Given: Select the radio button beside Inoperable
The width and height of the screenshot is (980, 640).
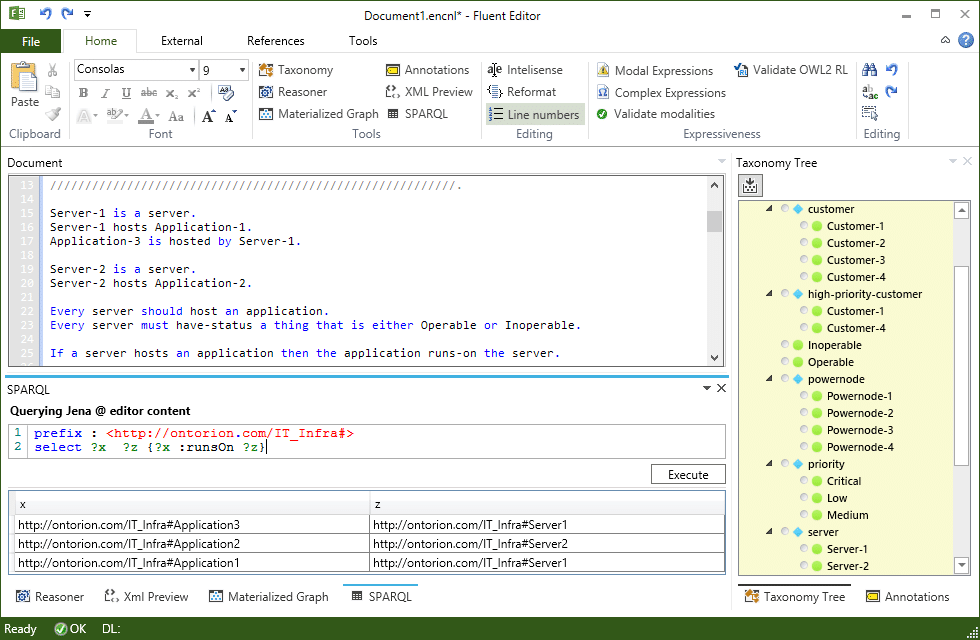Looking at the screenshot, I should (x=785, y=345).
